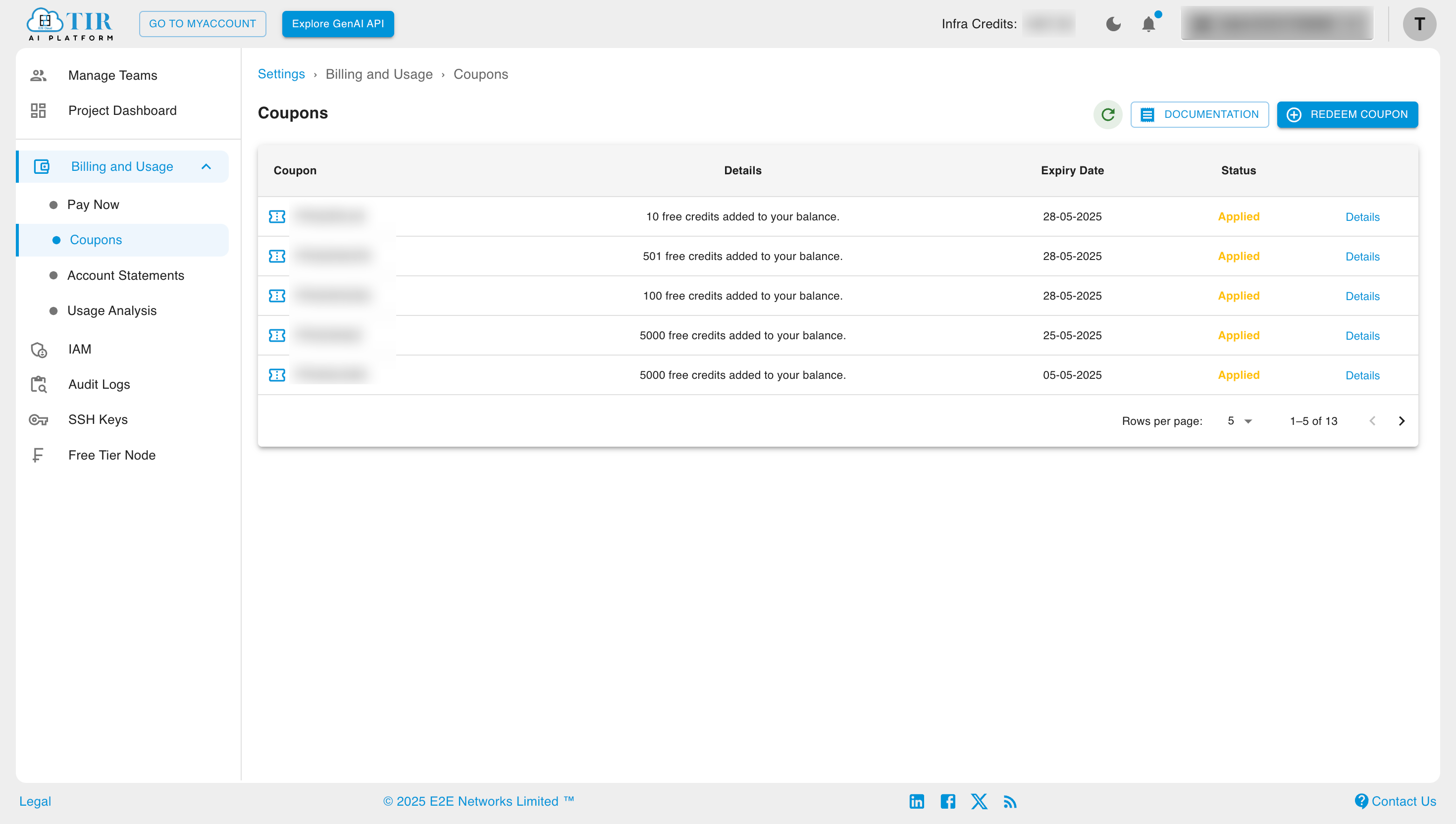Open Details link for 100 credits coupon
Screen dimensions: 1456x824
(1362, 297)
